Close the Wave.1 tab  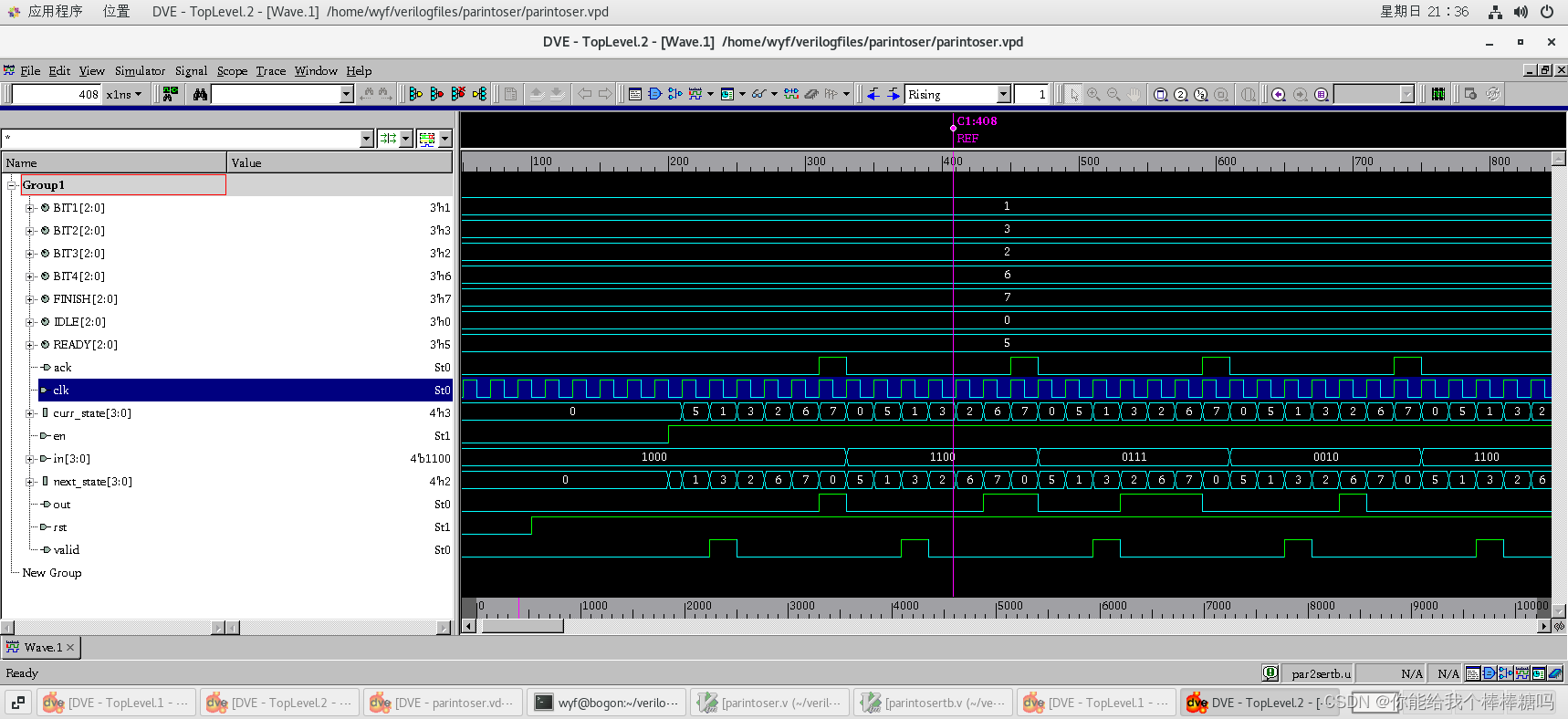[70, 647]
